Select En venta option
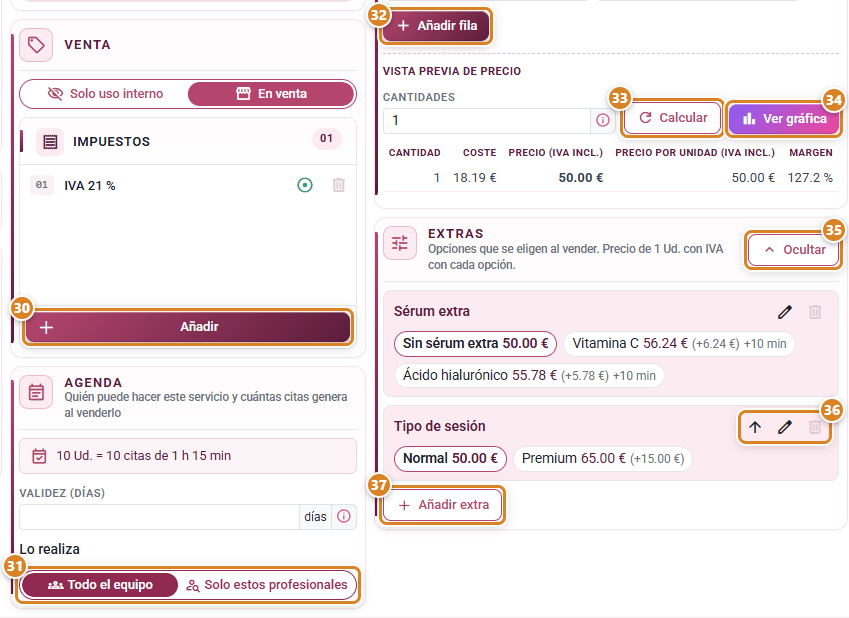This screenshot has height=618, width=849. [x=271, y=94]
